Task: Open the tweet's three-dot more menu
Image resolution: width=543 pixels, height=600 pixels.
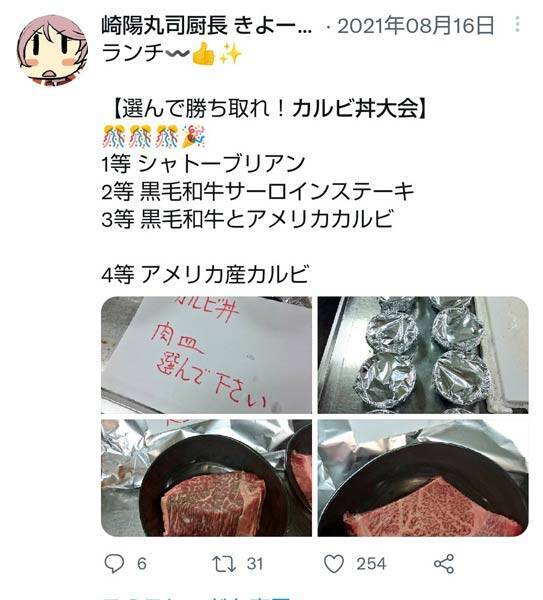Action: point(517,24)
